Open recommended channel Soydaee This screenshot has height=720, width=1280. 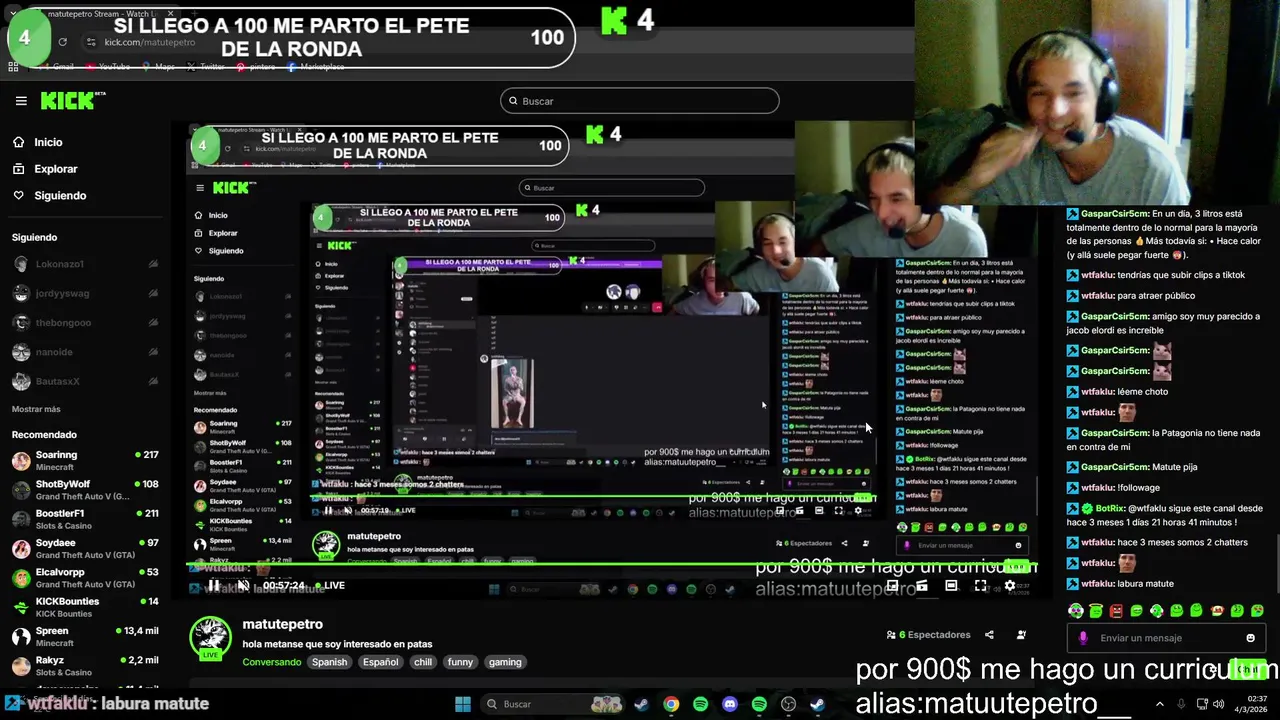click(x=85, y=548)
